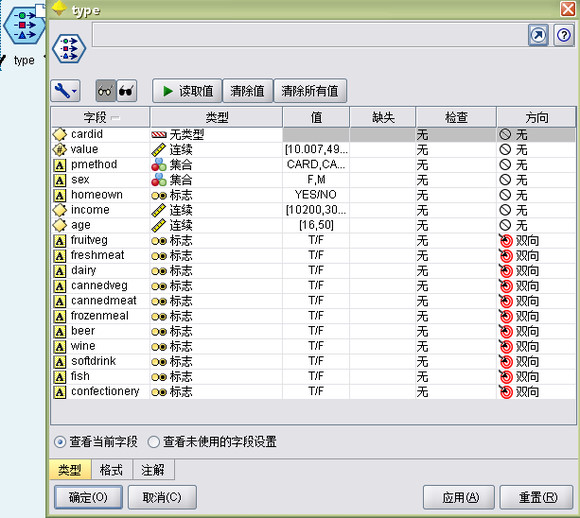This screenshot has height=518, width=580.
Task: Select 查看未使用的字段设置 radio button
Action: [x=154, y=442]
